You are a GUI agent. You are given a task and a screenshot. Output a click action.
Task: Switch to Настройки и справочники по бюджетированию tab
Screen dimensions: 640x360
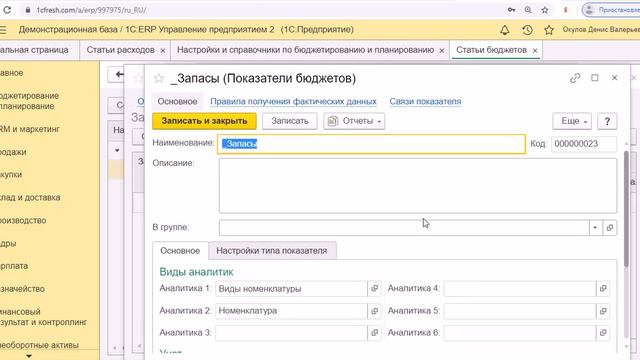(x=305, y=50)
